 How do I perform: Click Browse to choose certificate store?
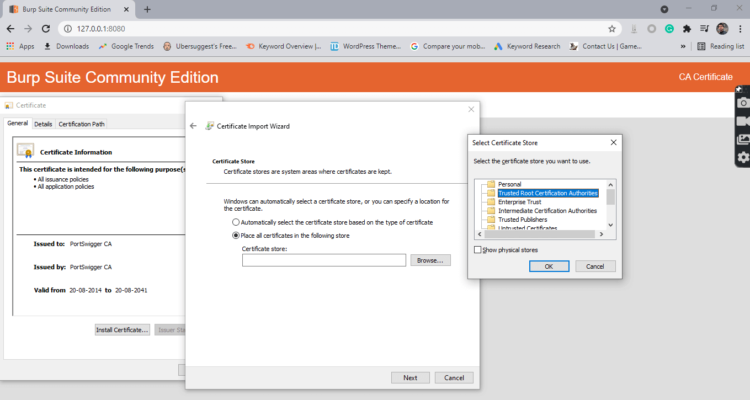[430, 260]
